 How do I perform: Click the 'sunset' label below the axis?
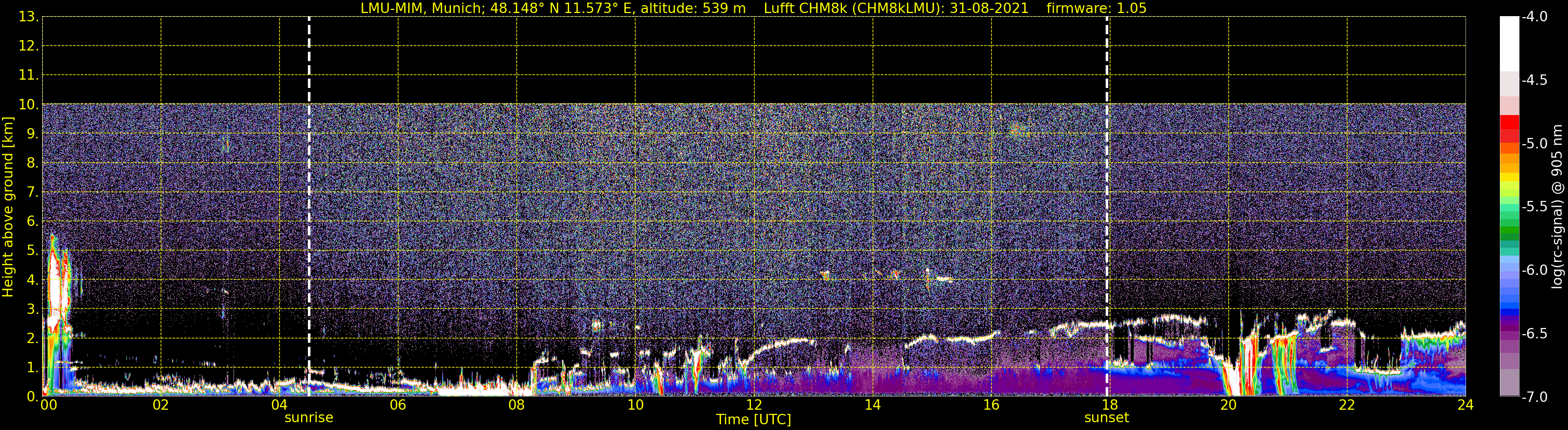click(x=1107, y=418)
